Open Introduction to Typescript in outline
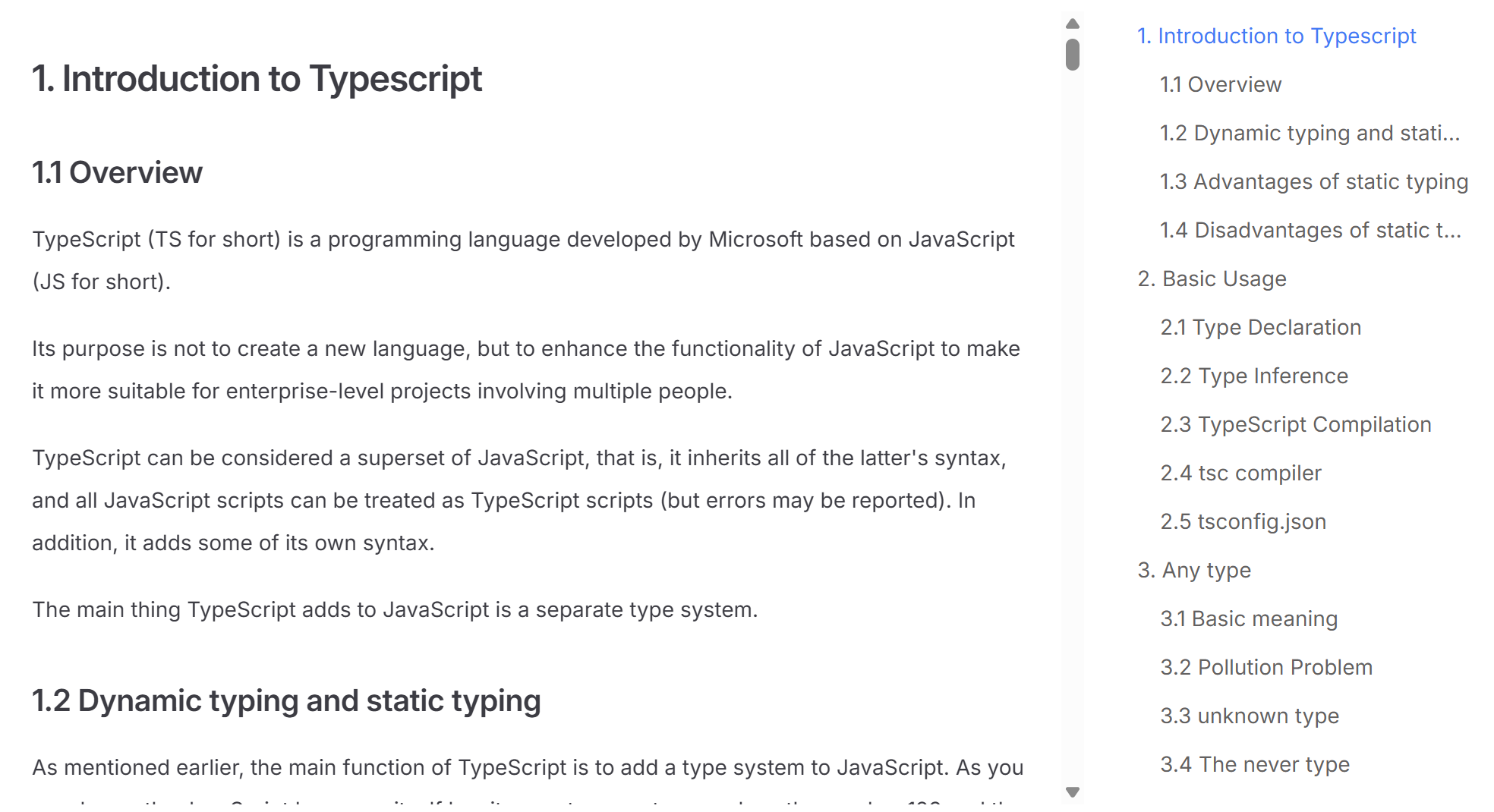Screen dimensions: 1494x812 pyautogui.click(x=1276, y=36)
